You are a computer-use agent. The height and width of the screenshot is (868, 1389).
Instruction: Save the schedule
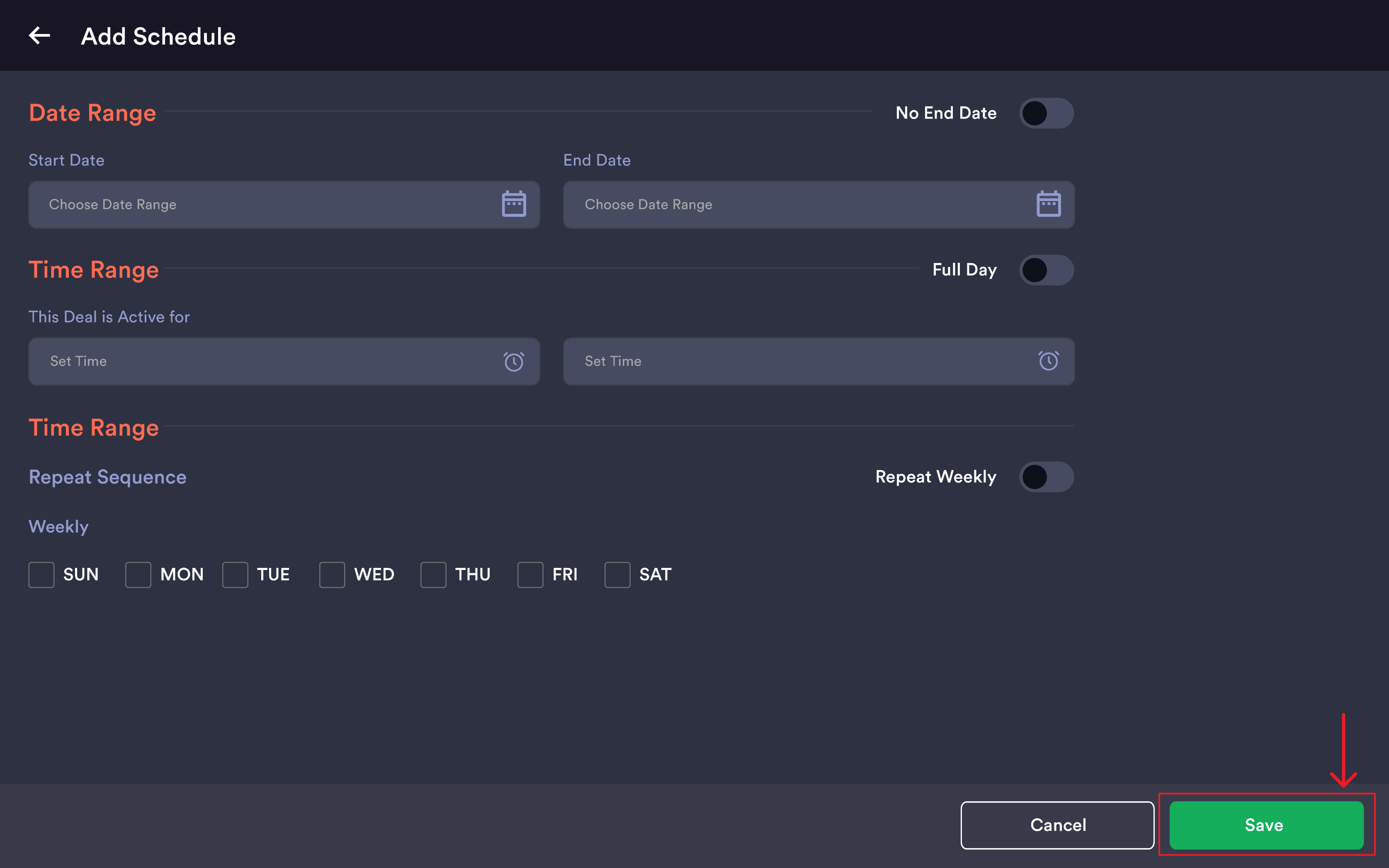click(x=1266, y=825)
